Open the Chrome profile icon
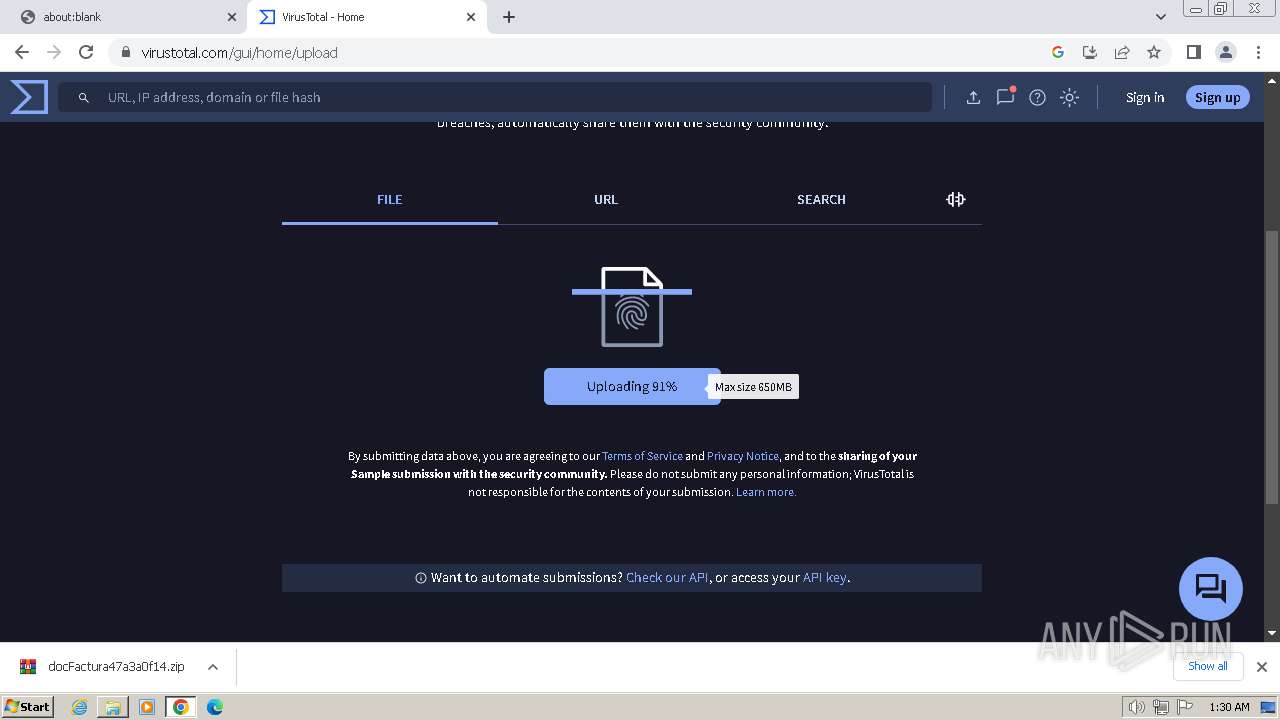The width and height of the screenshot is (1280, 720). [x=1225, y=52]
